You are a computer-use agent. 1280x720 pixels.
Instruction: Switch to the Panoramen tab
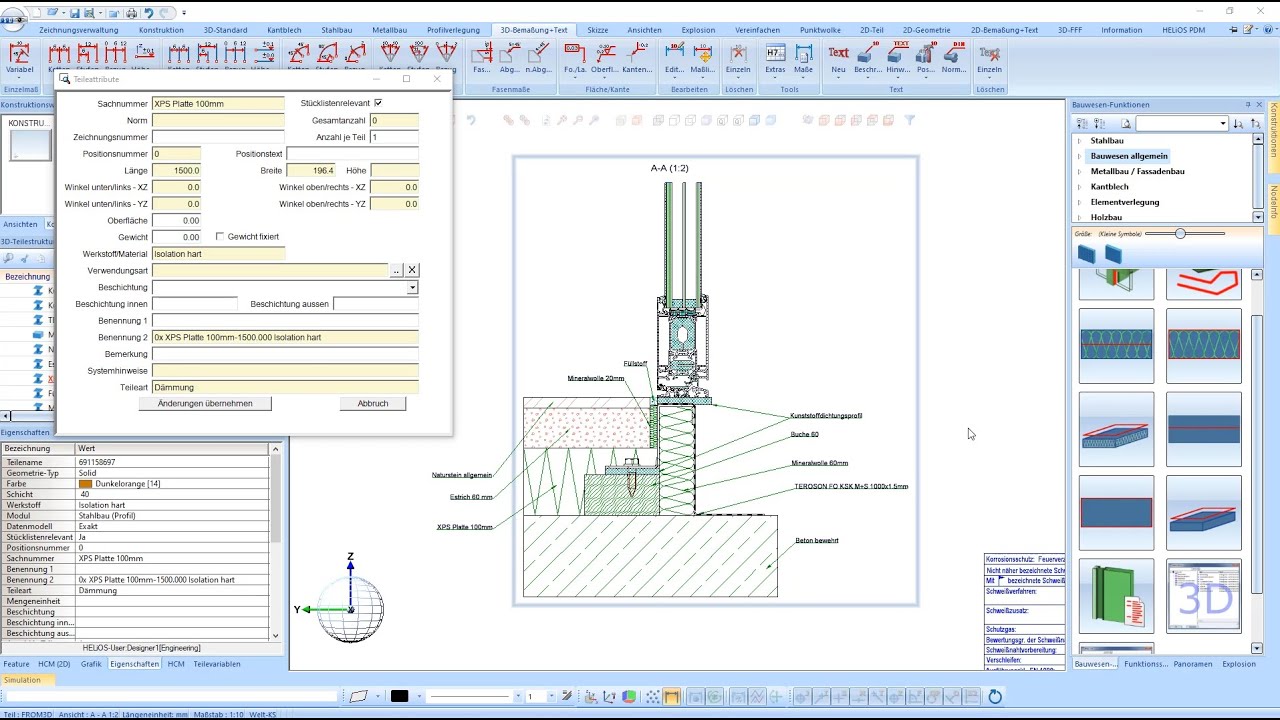pyautogui.click(x=1193, y=664)
